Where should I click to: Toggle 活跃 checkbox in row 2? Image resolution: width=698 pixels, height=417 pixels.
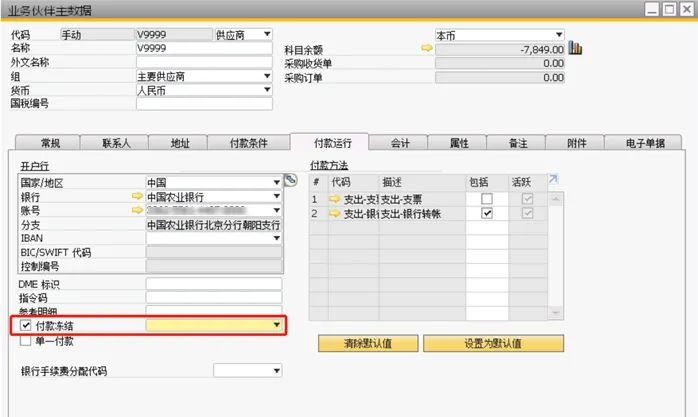tap(528, 213)
